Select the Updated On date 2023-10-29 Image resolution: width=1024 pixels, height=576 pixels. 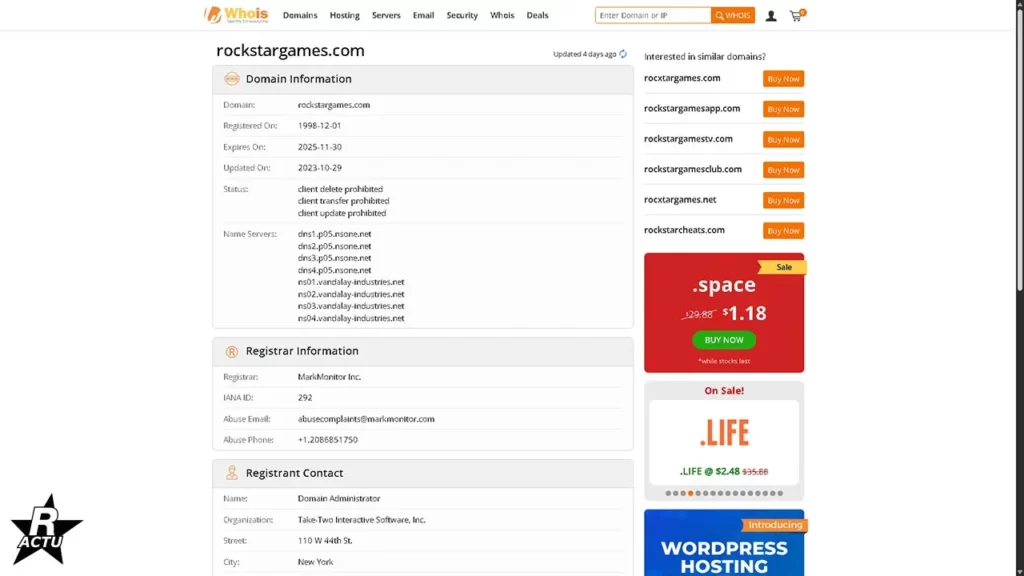click(319, 168)
